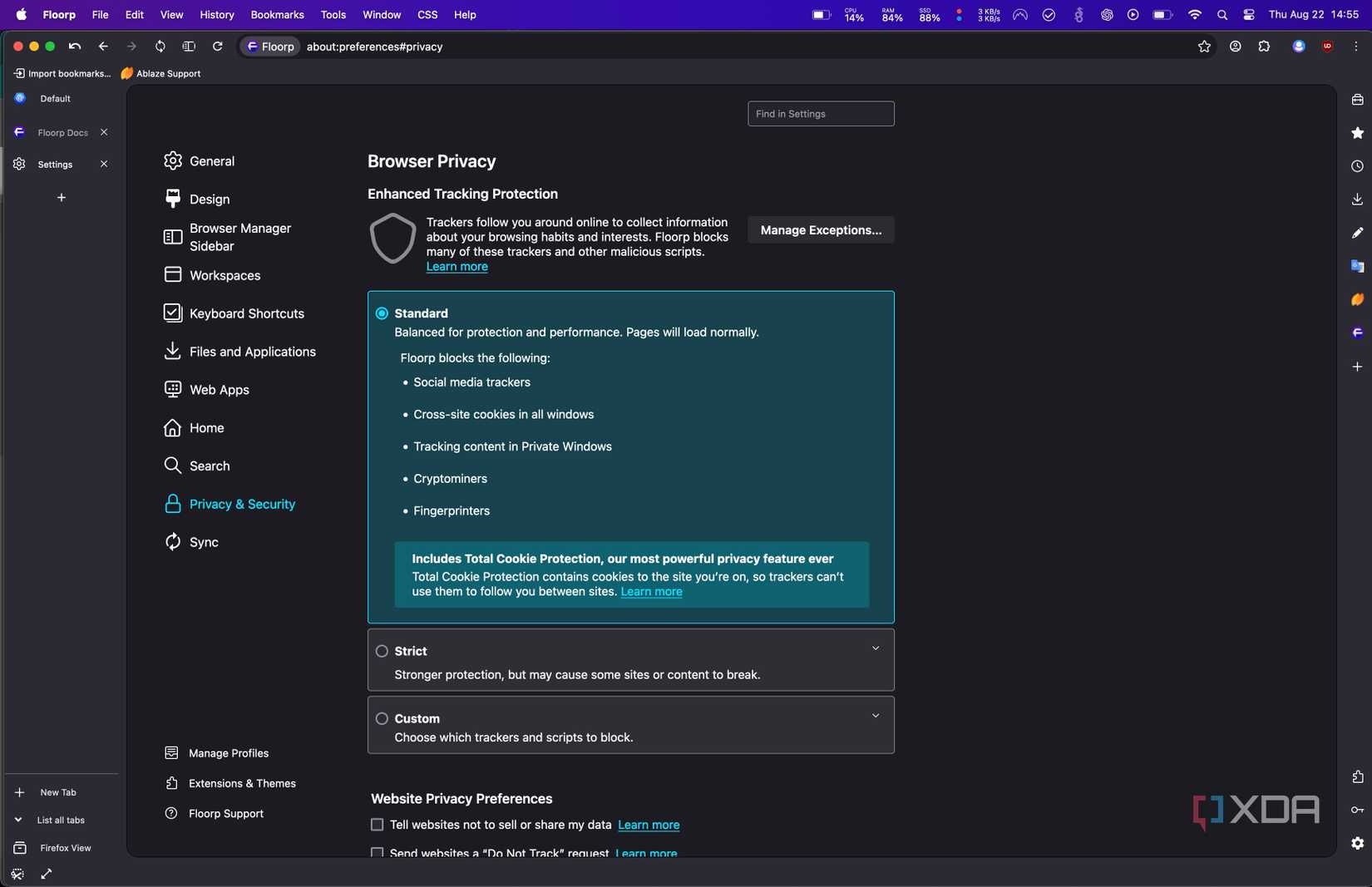Open passwords key icon in right sidebar
1372x887 pixels.
click(x=1358, y=810)
